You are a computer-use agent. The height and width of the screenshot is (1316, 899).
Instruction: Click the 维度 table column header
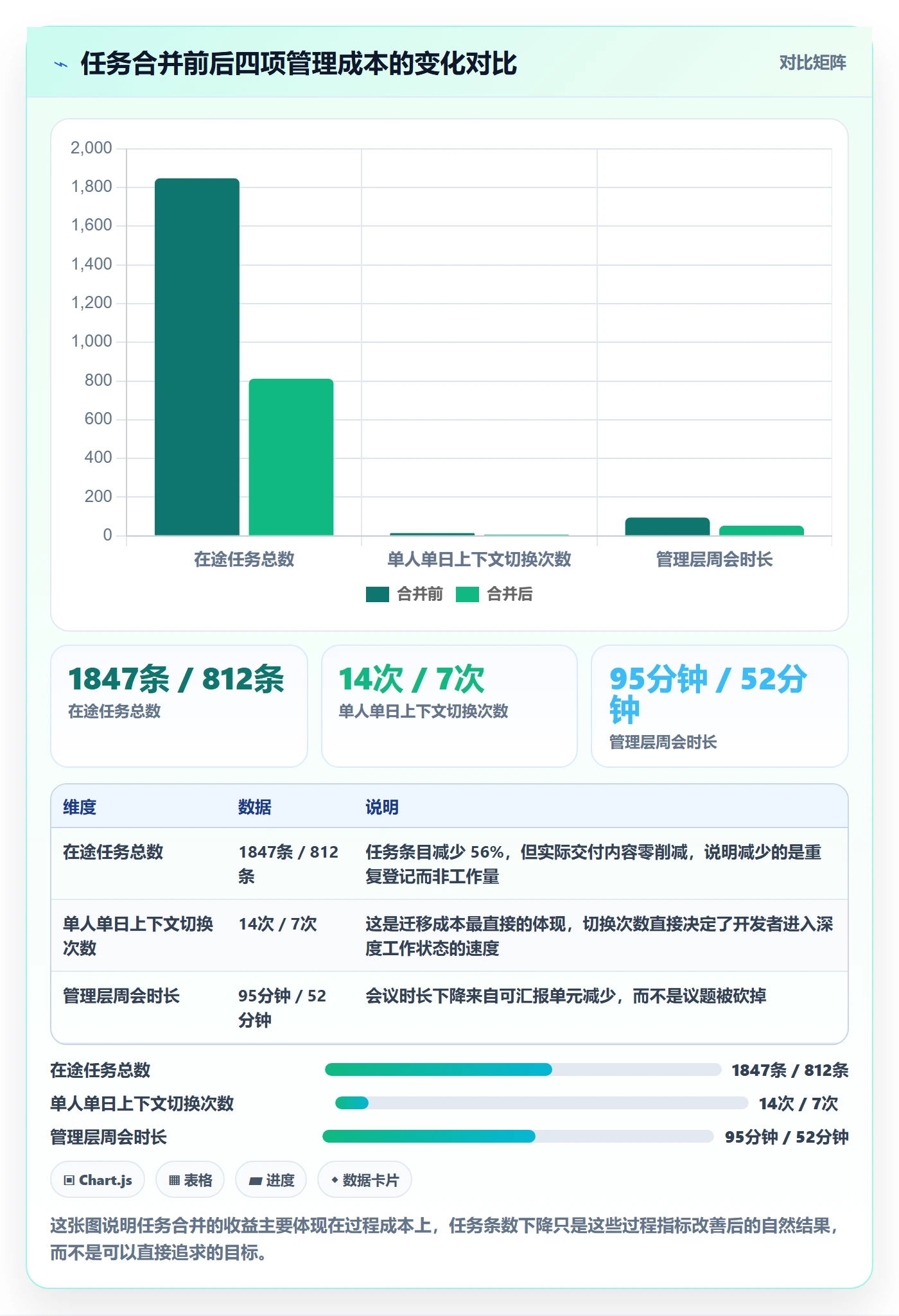tap(80, 808)
